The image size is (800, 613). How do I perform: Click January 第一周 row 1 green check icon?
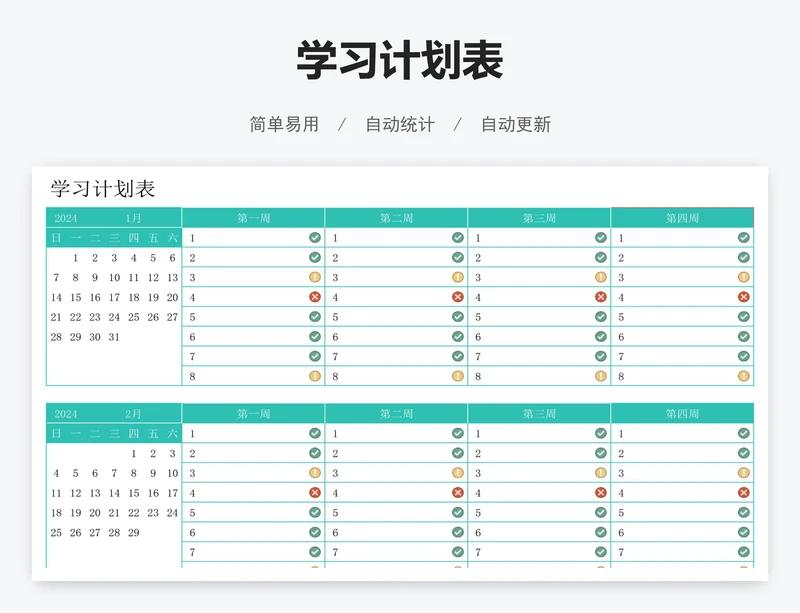pos(315,237)
